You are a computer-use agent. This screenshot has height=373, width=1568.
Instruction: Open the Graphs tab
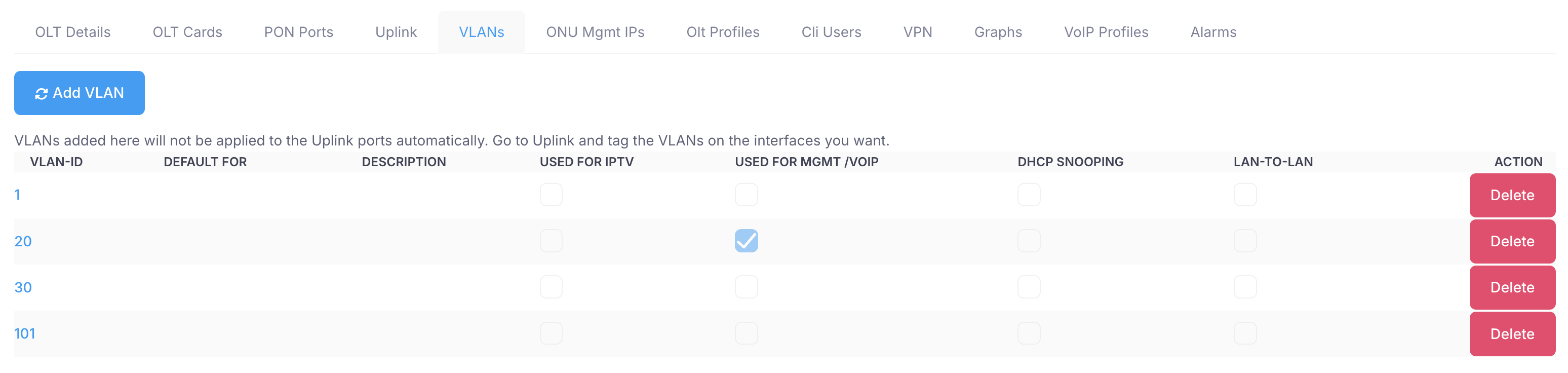(x=998, y=32)
